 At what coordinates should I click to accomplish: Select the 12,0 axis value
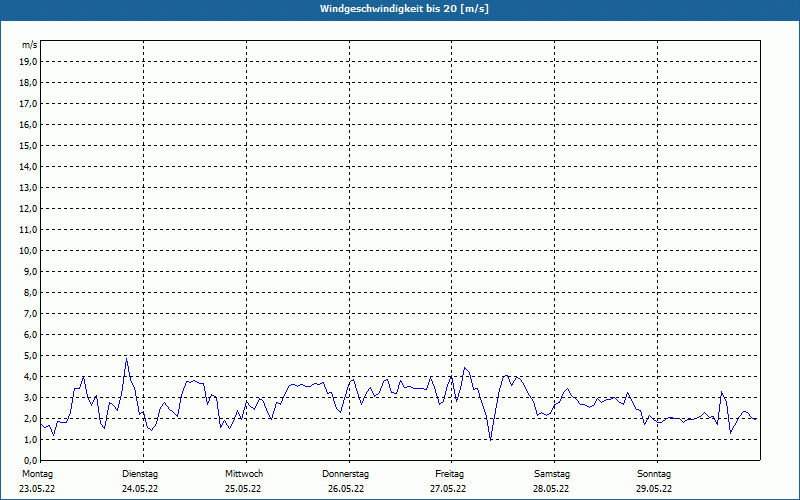coord(28,209)
